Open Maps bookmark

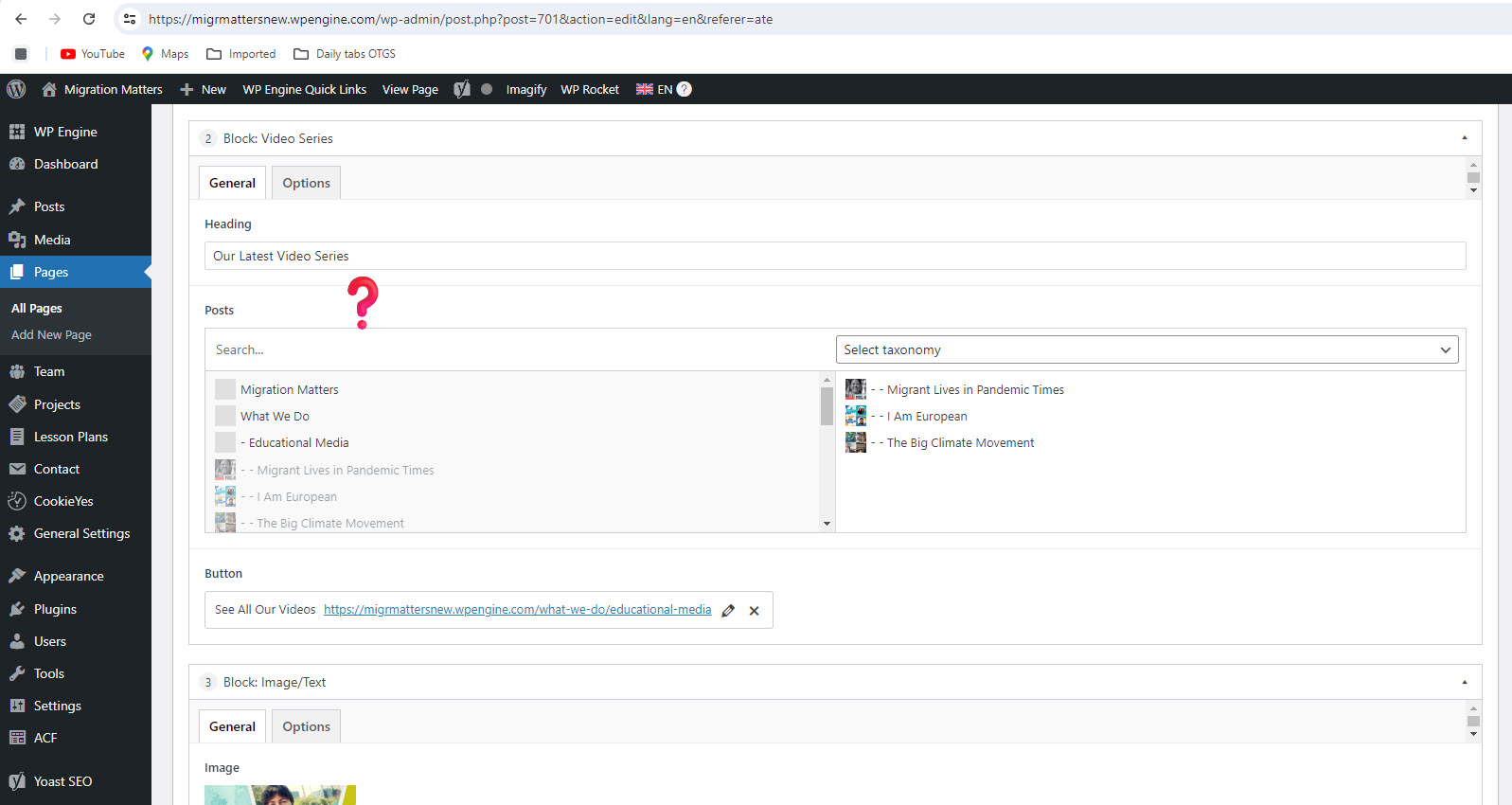[165, 54]
